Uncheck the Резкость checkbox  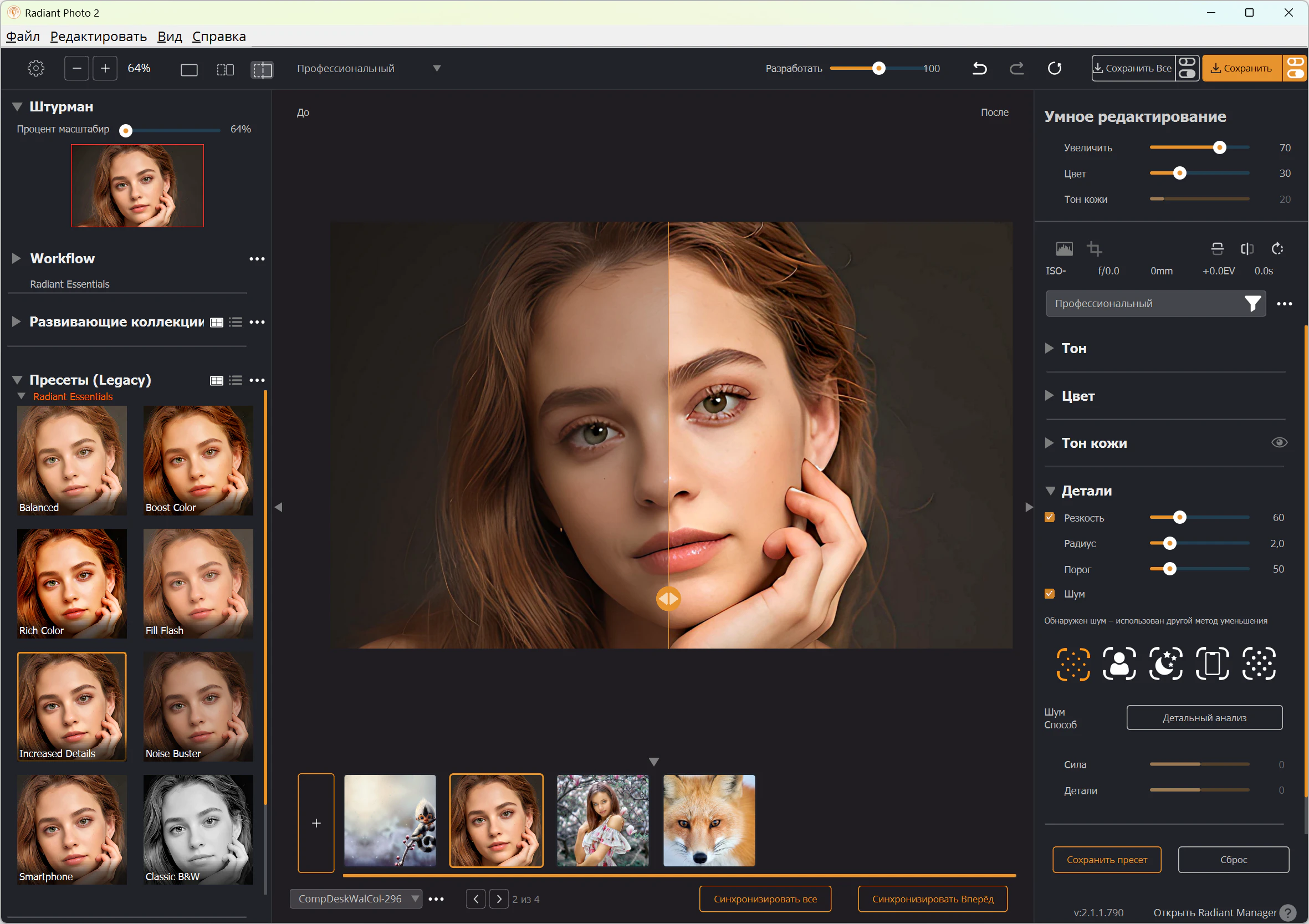[x=1050, y=517]
